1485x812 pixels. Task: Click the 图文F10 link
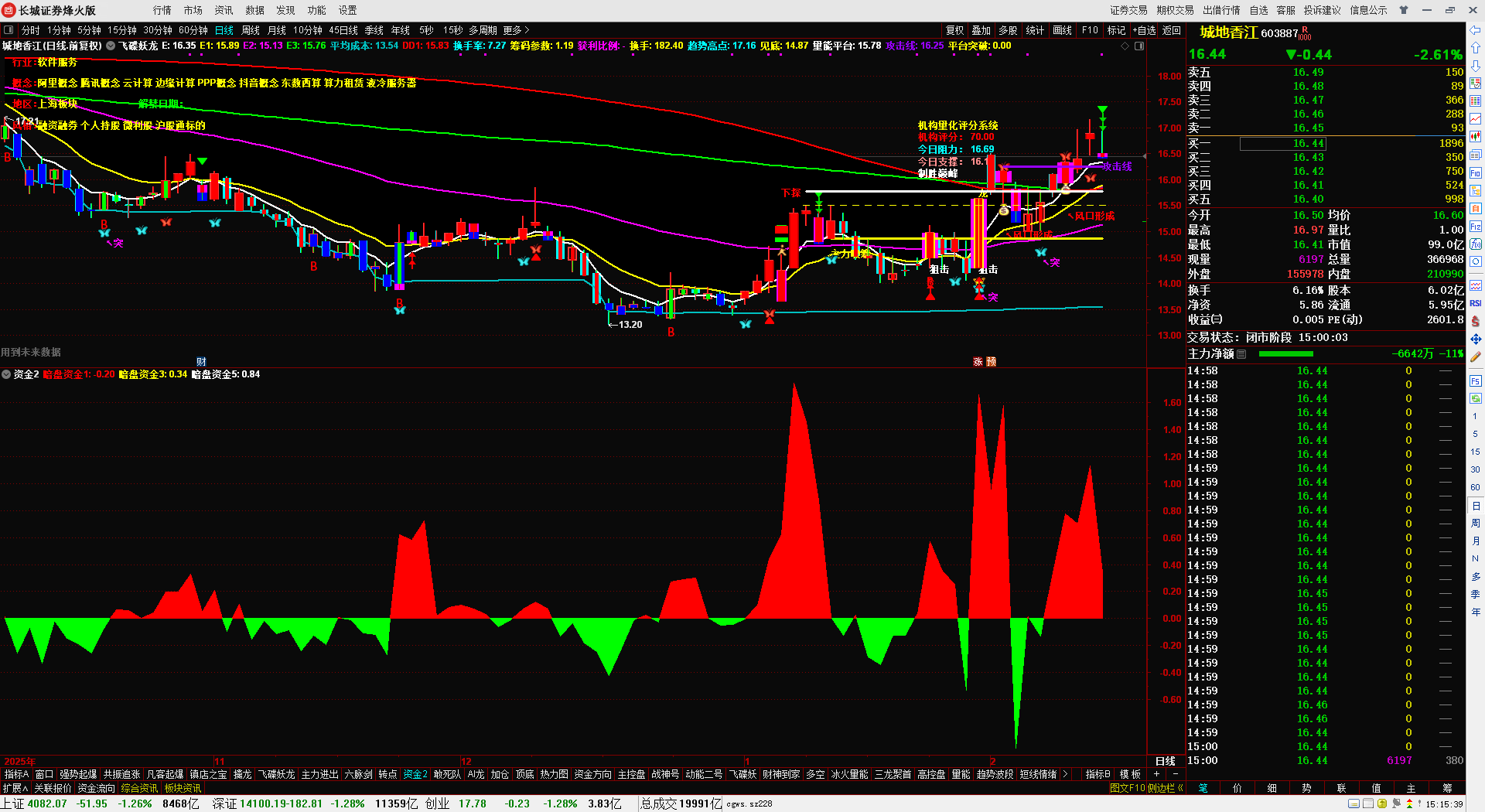[x=1127, y=788]
